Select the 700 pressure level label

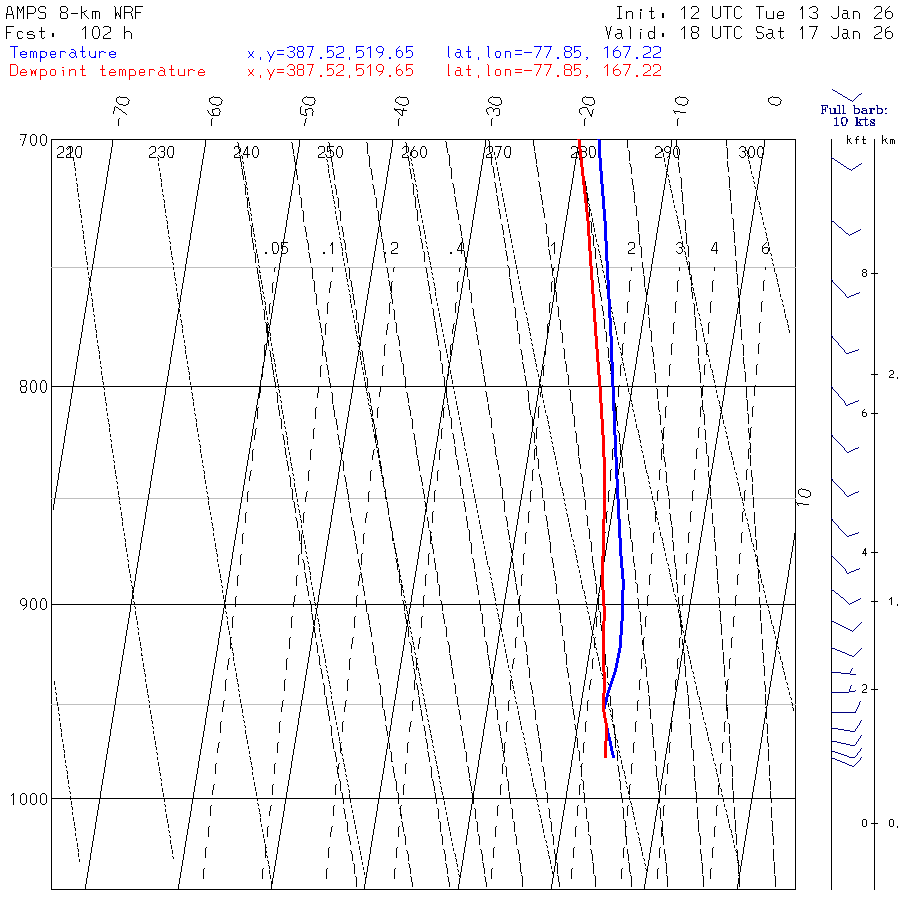coord(33,141)
